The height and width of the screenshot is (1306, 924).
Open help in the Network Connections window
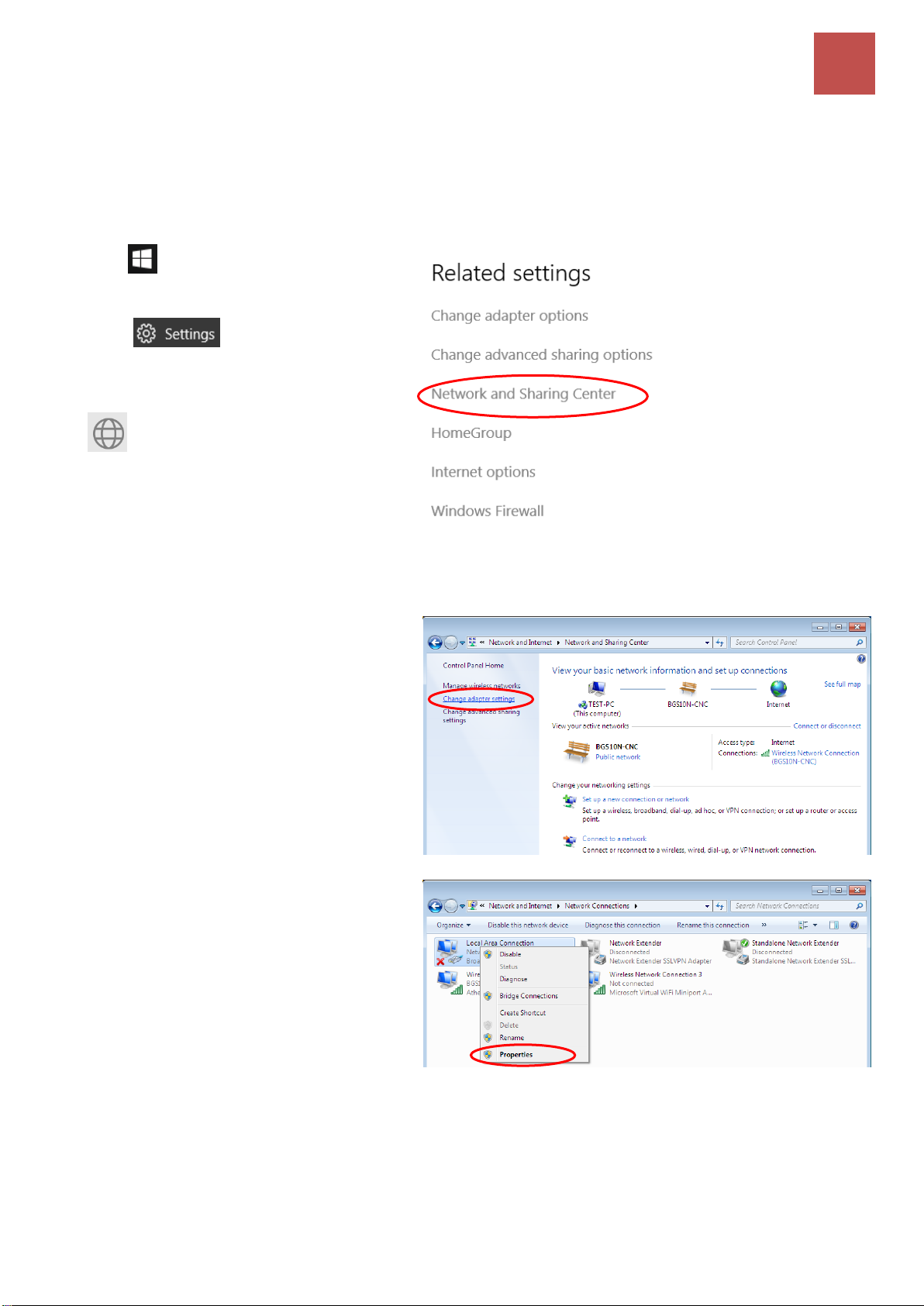click(x=853, y=925)
